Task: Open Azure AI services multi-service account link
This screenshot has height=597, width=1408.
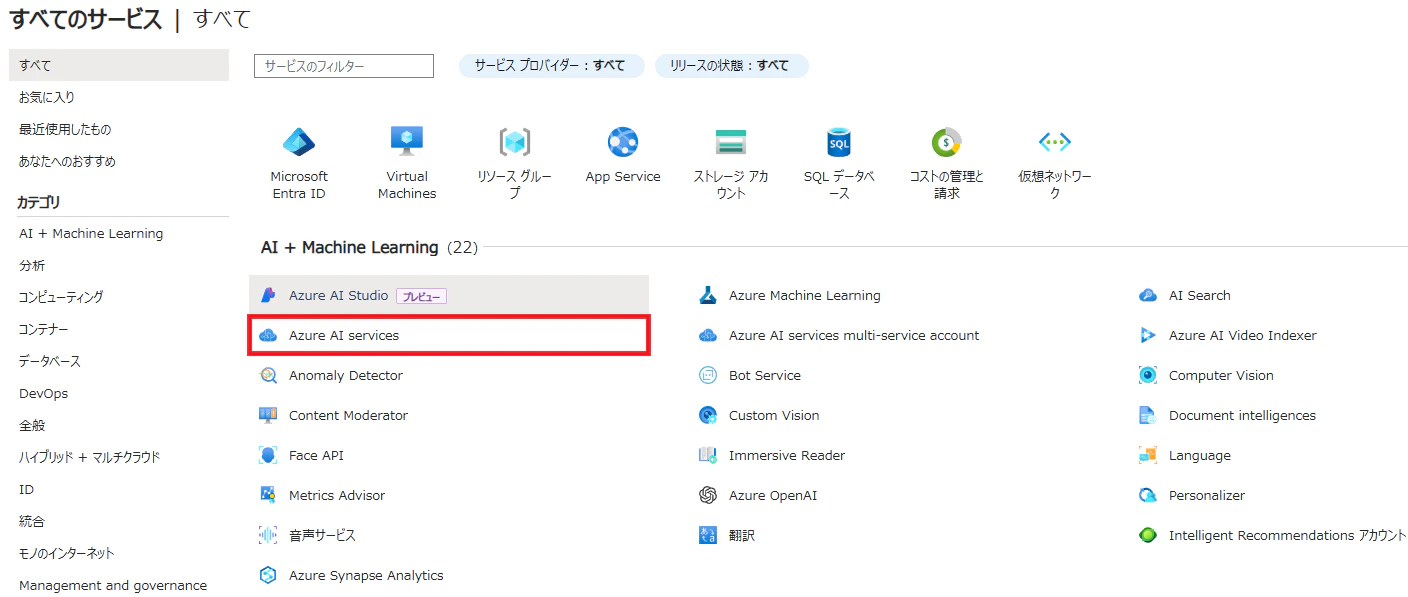Action: click(854, 335)
